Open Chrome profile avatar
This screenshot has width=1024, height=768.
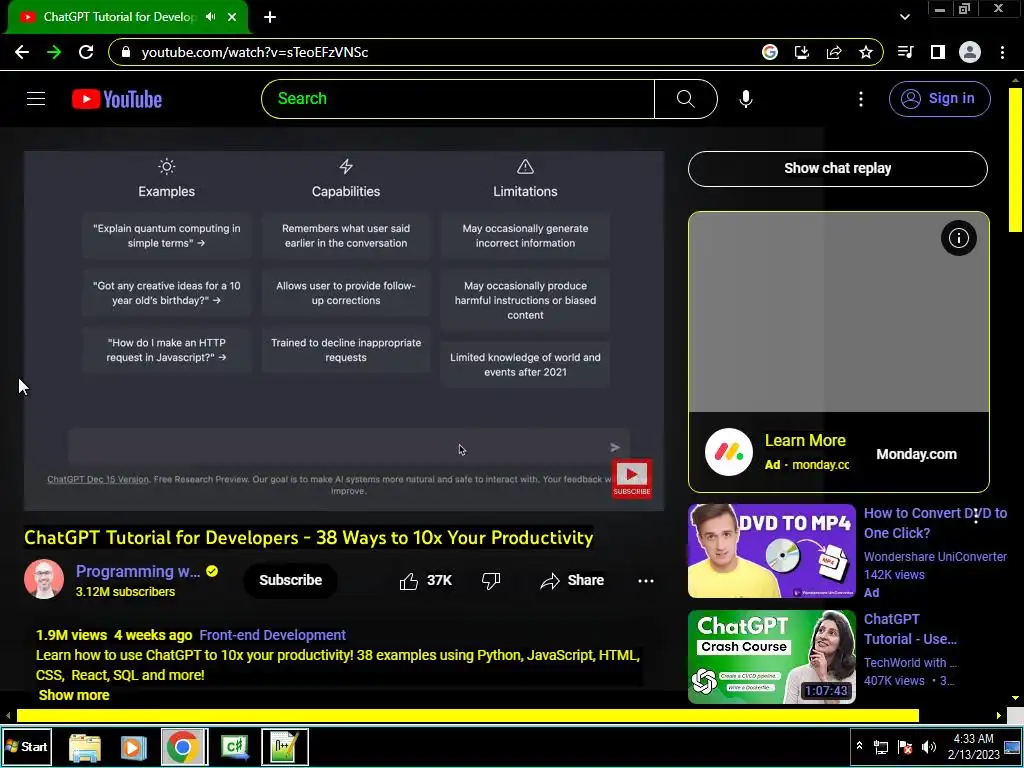(x=970, y=52)
